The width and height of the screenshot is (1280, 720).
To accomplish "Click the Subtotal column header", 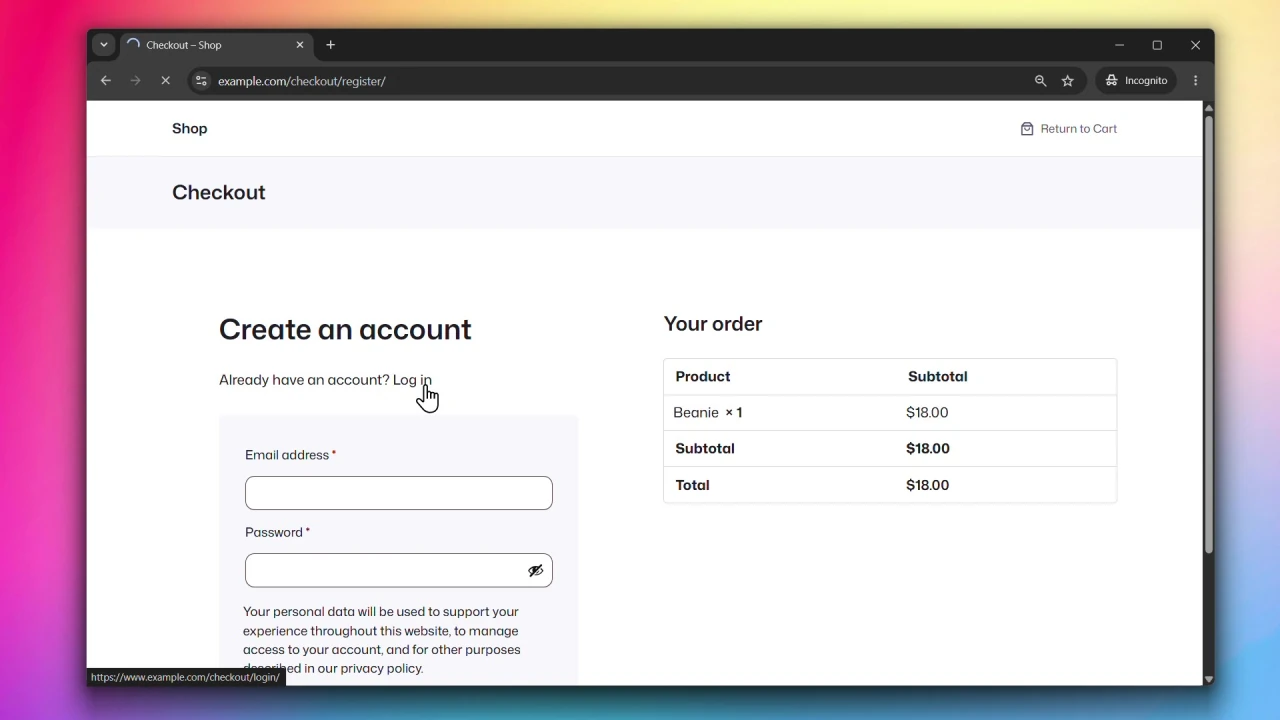I will (x=938, y=377).
